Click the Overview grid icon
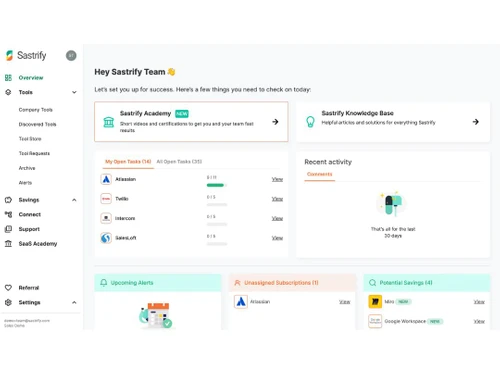The width and height of the screenshot is (500, 375). [x=8, y=78]
